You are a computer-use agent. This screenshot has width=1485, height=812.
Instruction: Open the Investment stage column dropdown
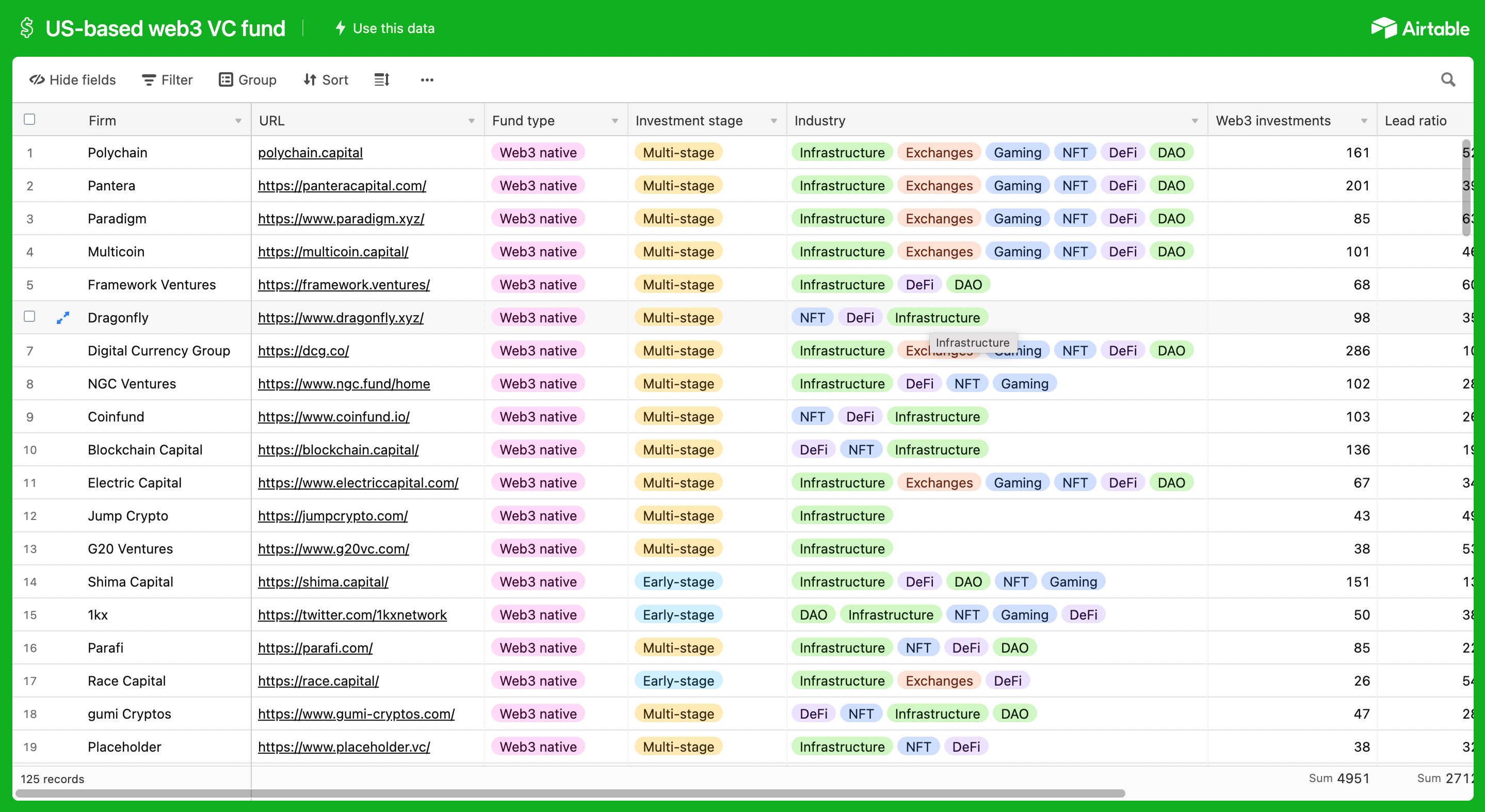click(773, 120)
